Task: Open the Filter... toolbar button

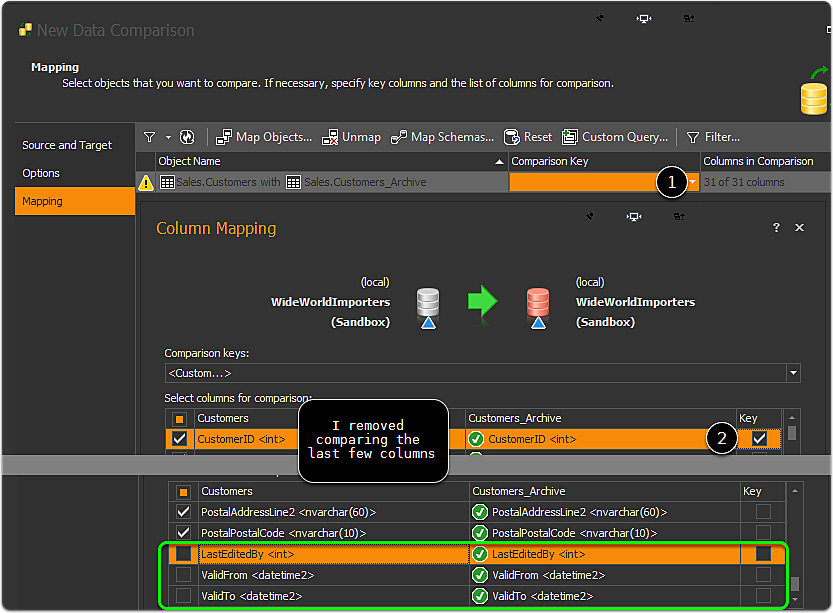Action: tap(713, 137)
